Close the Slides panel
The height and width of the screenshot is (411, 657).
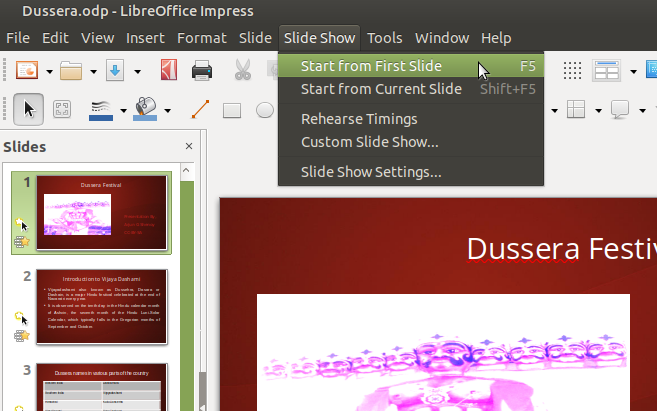(x=189, y=146)
